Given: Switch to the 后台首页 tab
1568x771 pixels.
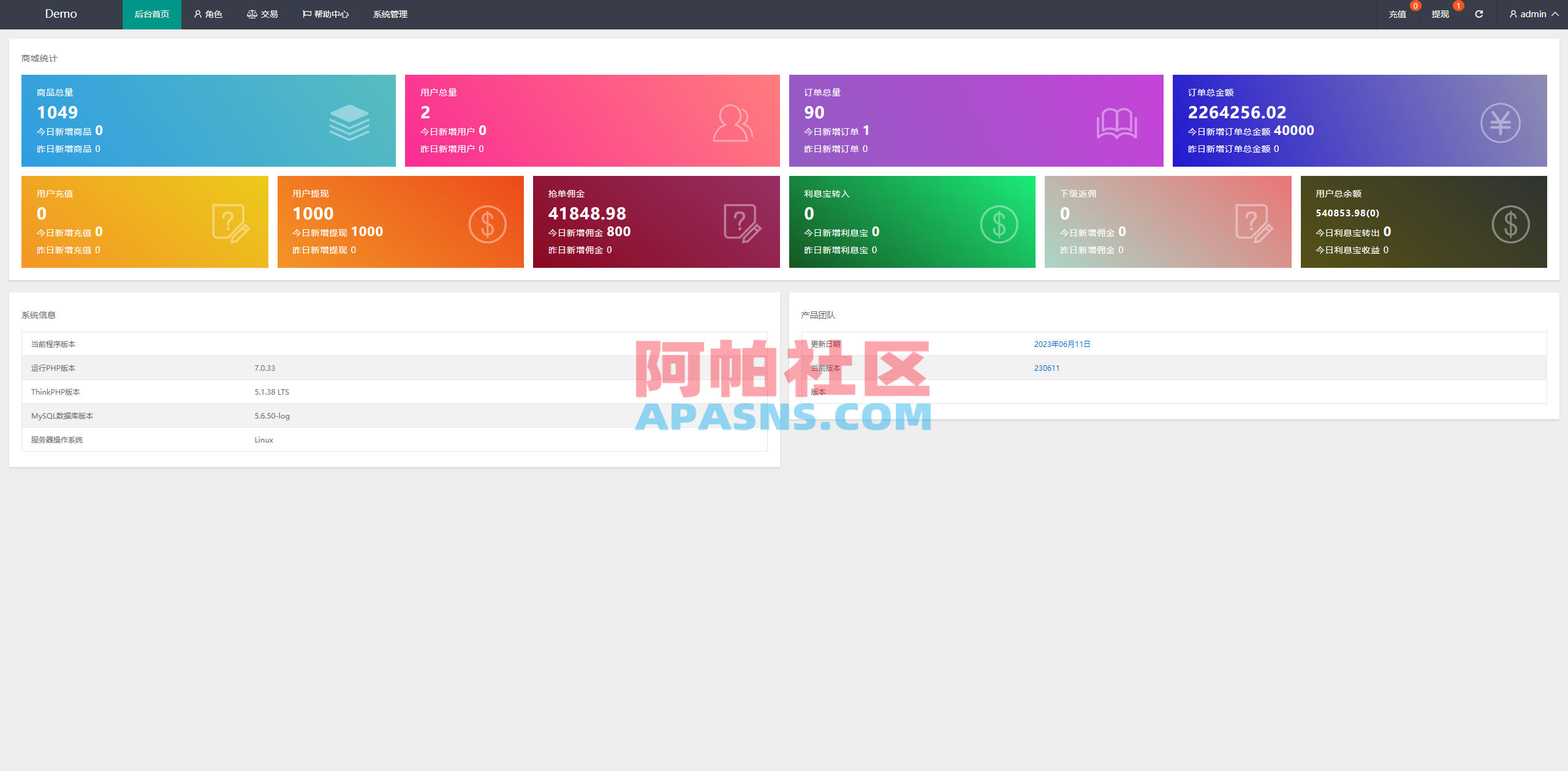Looking at the screenshot, I should pos(151,13).
